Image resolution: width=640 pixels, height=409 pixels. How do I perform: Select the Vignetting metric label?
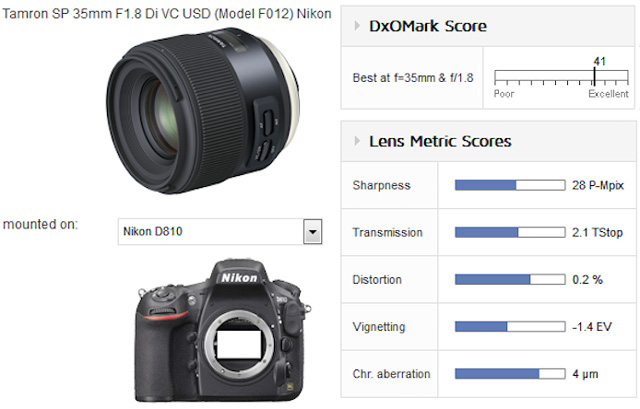(x=379, y=327)
